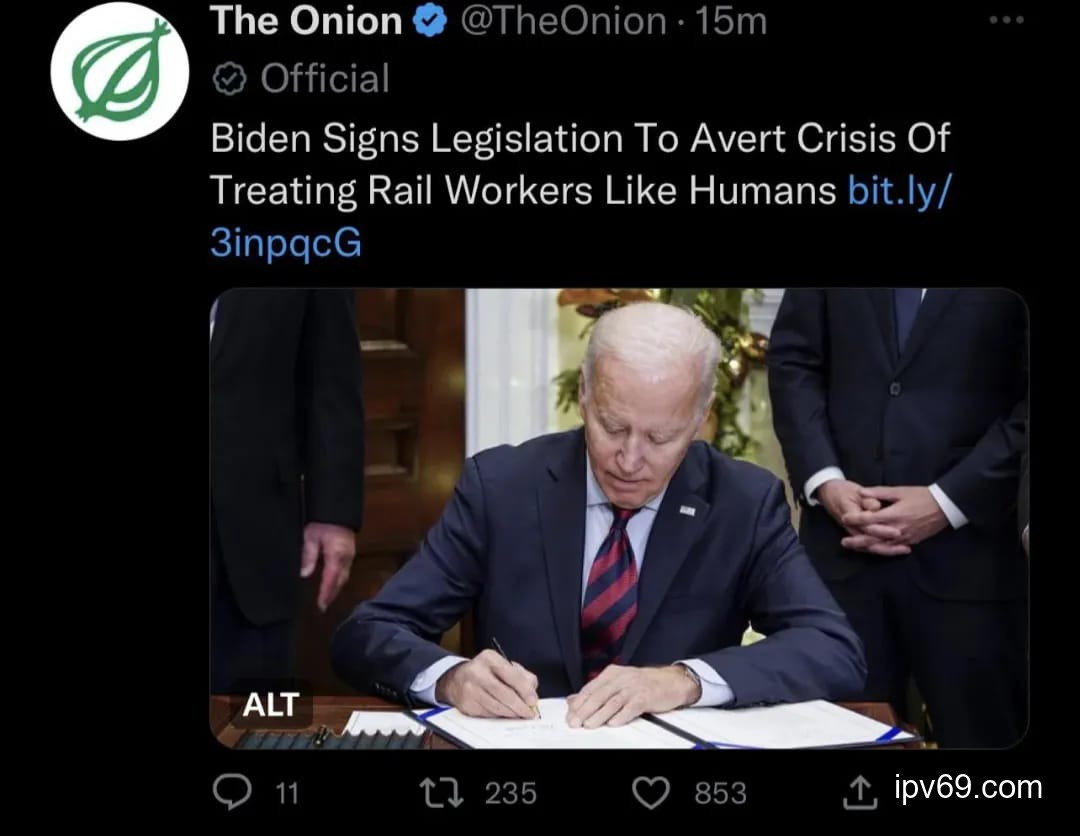This screenshot has width=1080, height=836.
Task: Open The Onion profile avatar
Action: [x=120, y=71]
